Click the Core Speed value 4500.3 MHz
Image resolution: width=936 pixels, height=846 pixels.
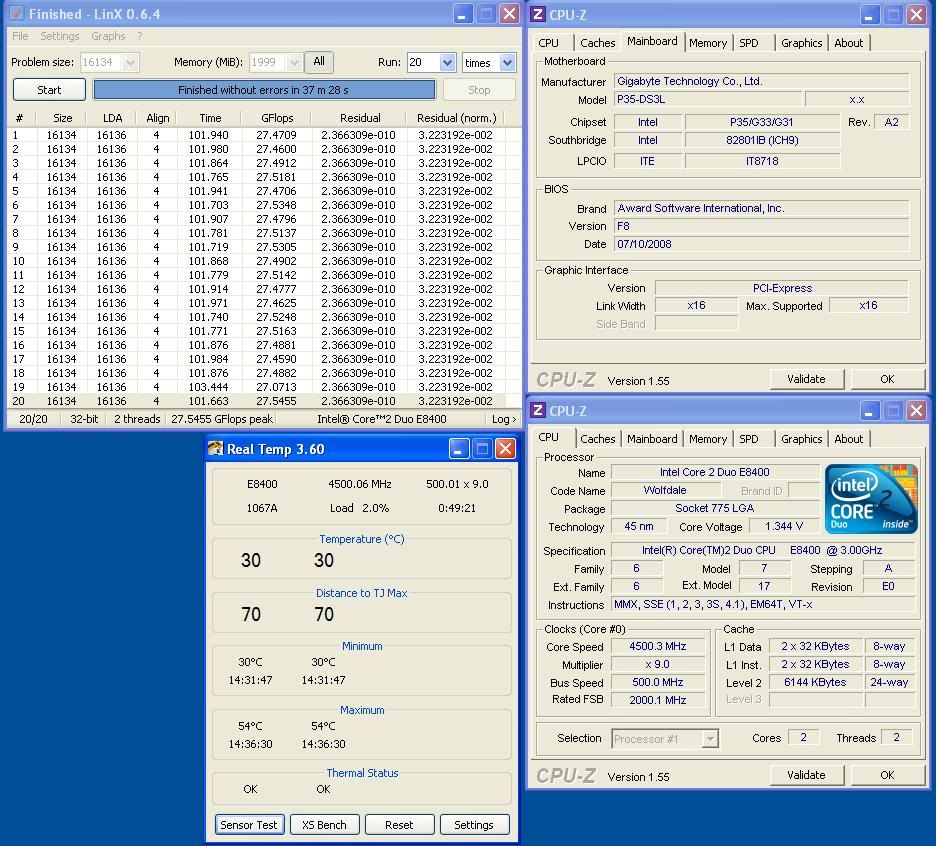point(658,647)
